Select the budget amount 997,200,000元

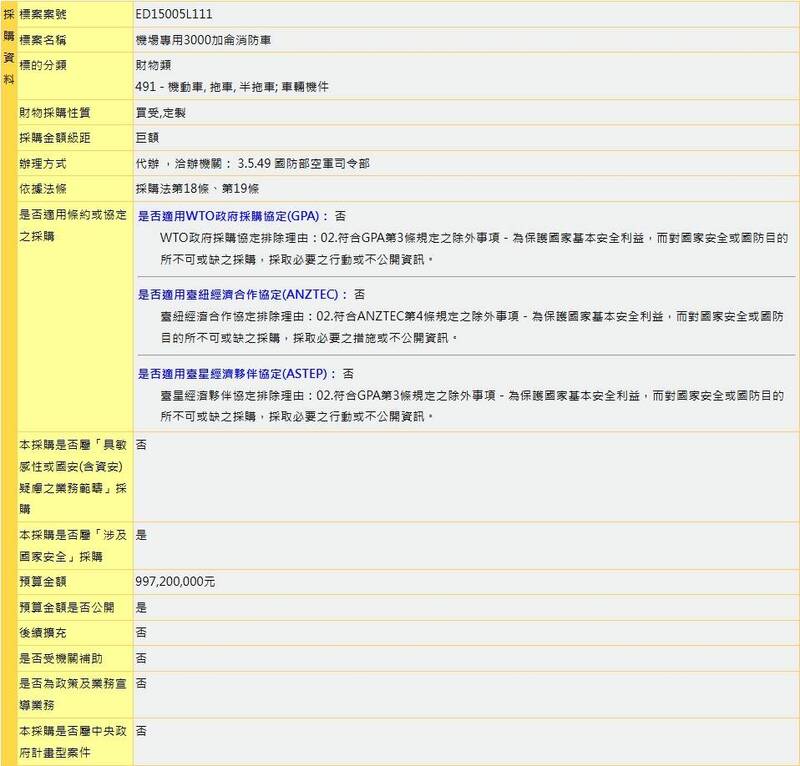175,581
